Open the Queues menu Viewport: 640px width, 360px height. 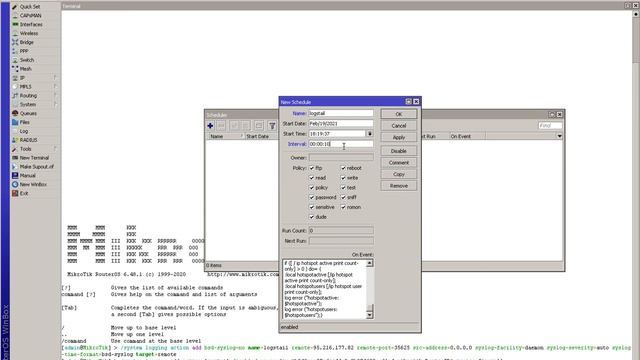28,113
